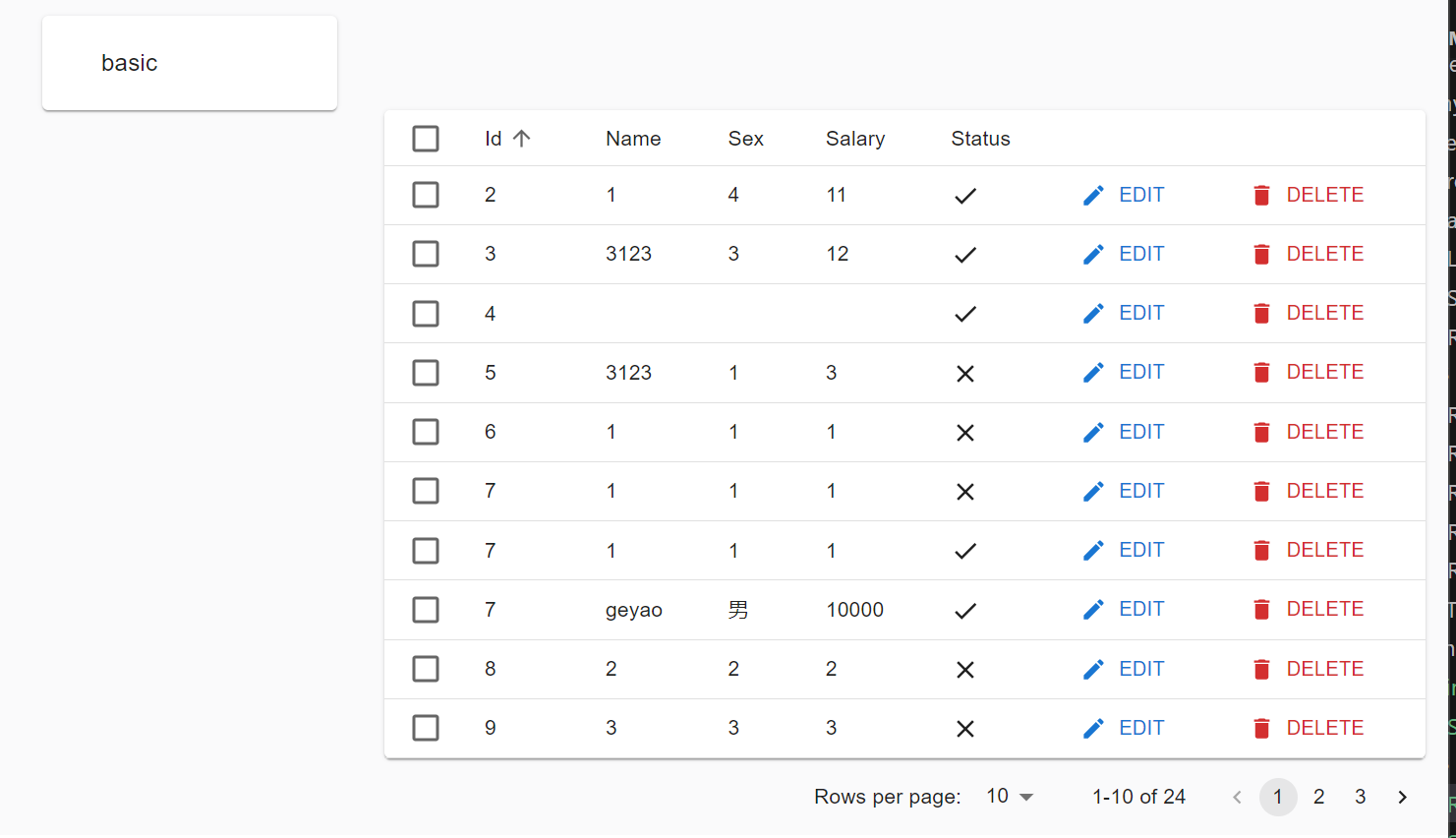The width and height of the screenshot is (1456, 838).
Task: Sort by the Salary column header
Action: pyautogui.click(x=855, y=139)
